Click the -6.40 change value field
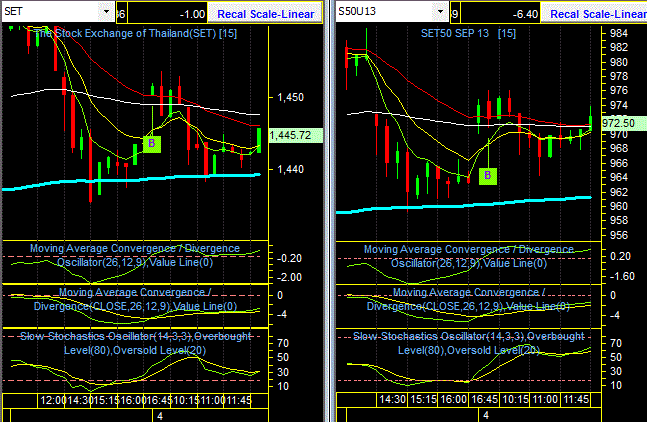Screen dimensions: 647x422 click(500, 14)
